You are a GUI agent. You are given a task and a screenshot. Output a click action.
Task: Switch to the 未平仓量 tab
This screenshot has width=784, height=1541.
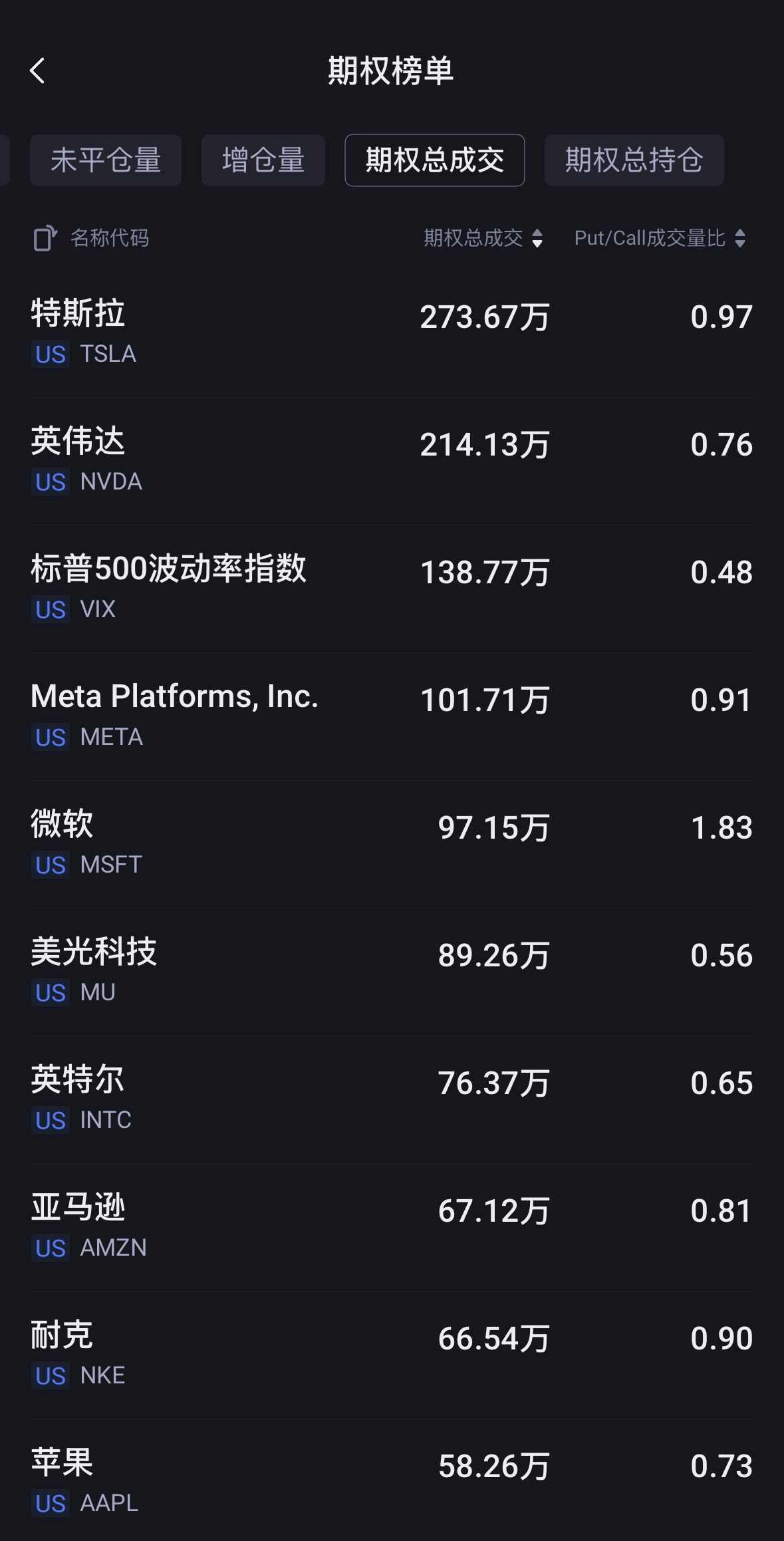coord(106,160)
